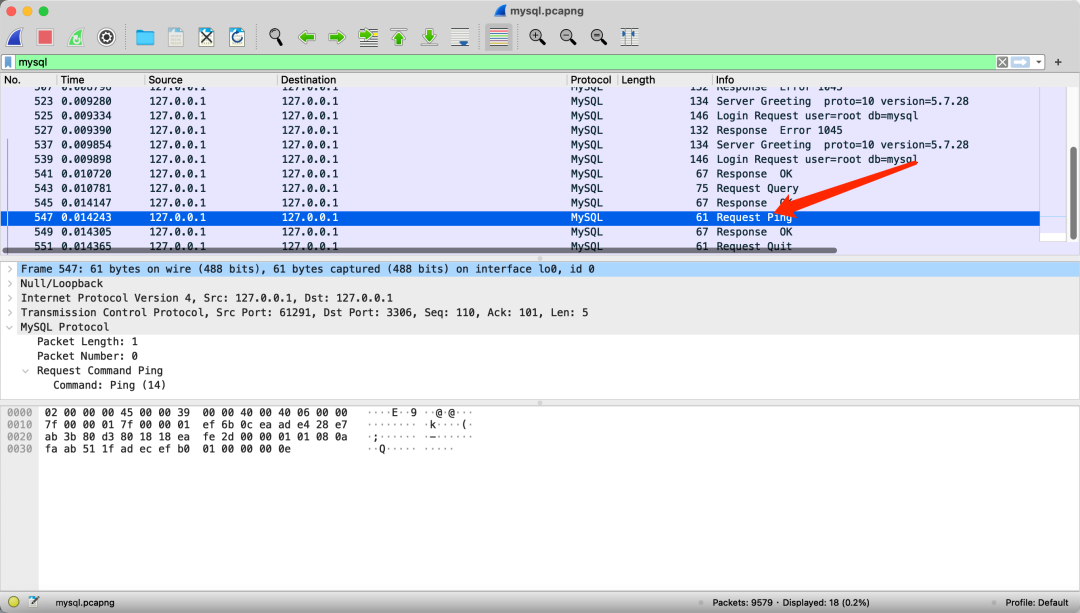Add a display filter button with plus
This screenshot has height=613, width=1080.
click(1058, 62)
